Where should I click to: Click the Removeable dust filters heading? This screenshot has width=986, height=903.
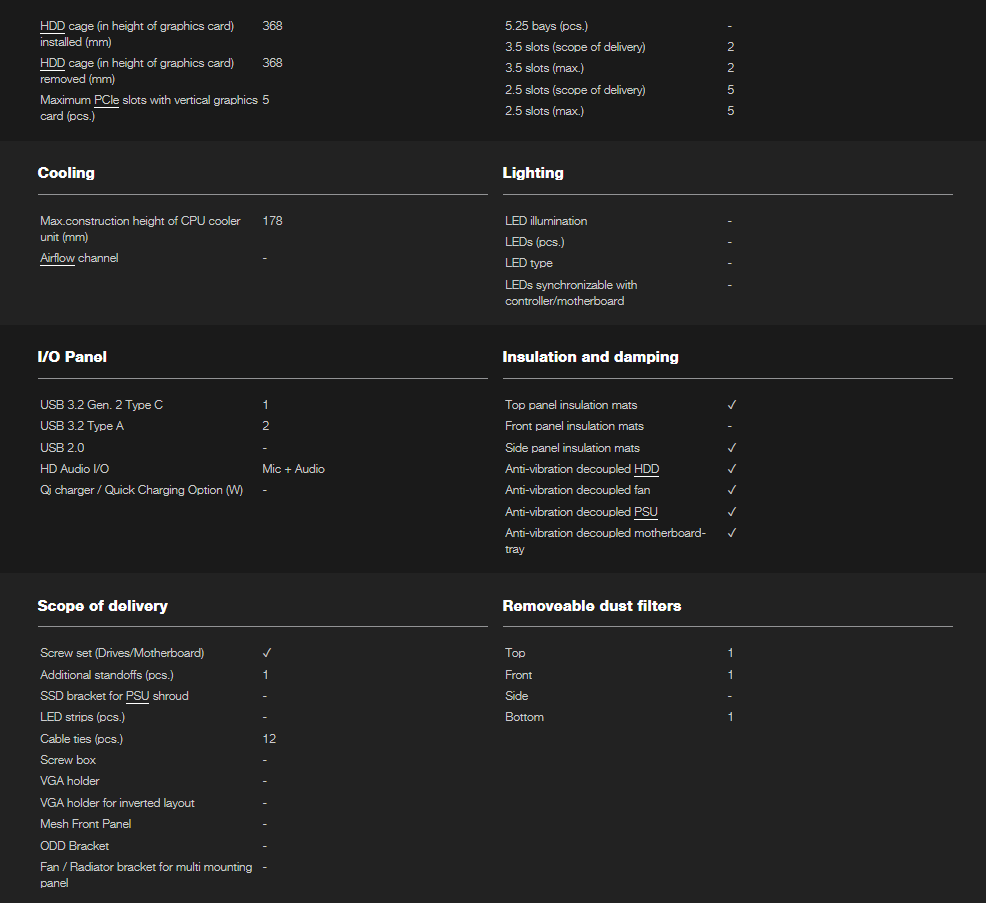pos(591,606)
